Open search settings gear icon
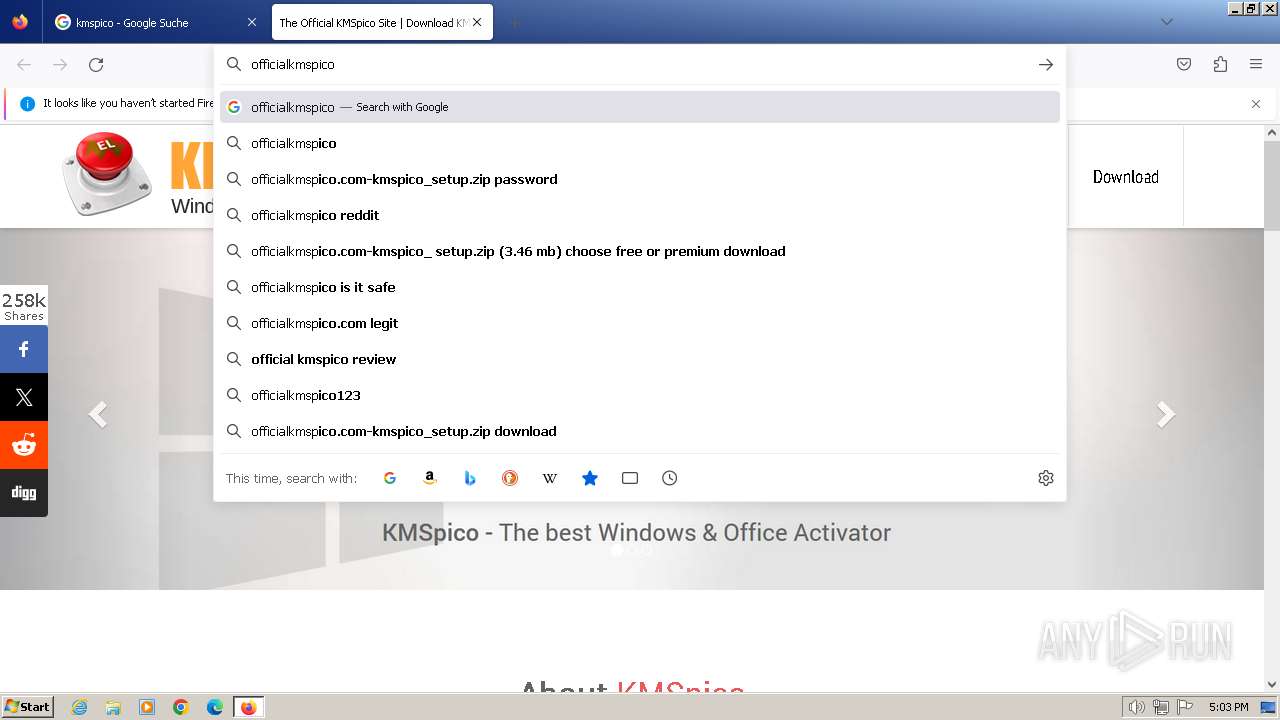The width and height of the screenshot is (1280, 720). pos(1046,478)
